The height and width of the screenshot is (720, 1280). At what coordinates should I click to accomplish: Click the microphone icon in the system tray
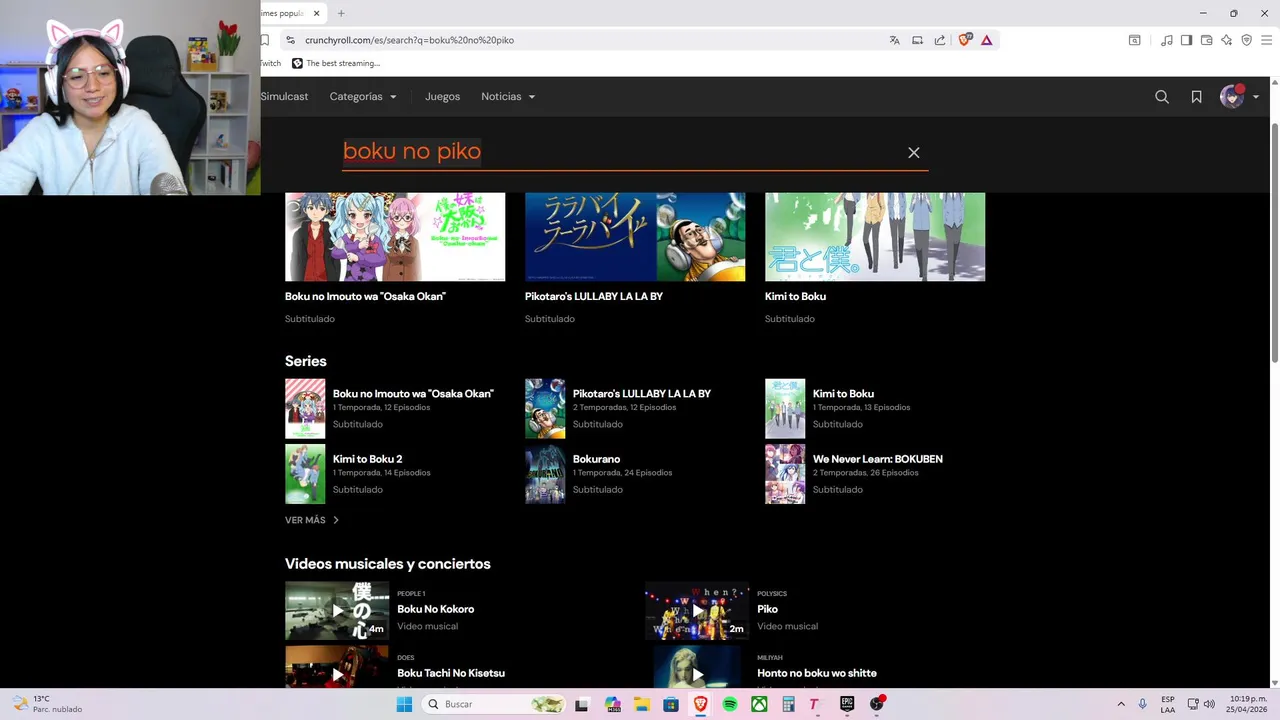[x=1142, y=704]
